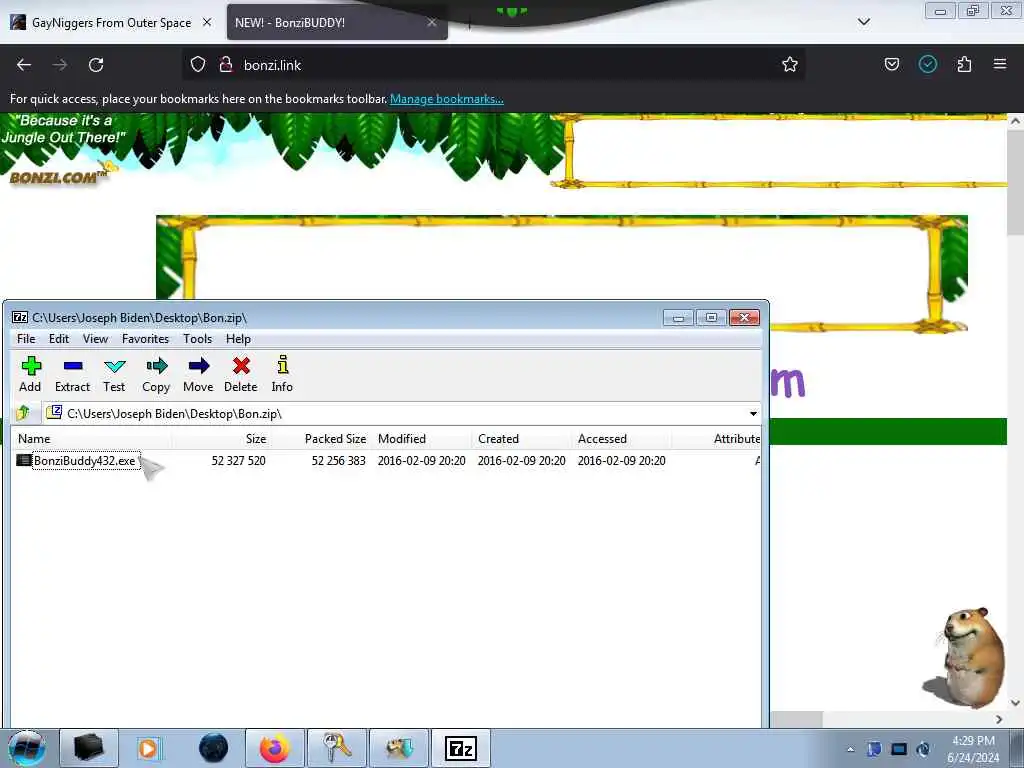Click the Copy toolbar icon in 7-Zip
Viewport: 1024px width, 768px height.
(156, 374)
